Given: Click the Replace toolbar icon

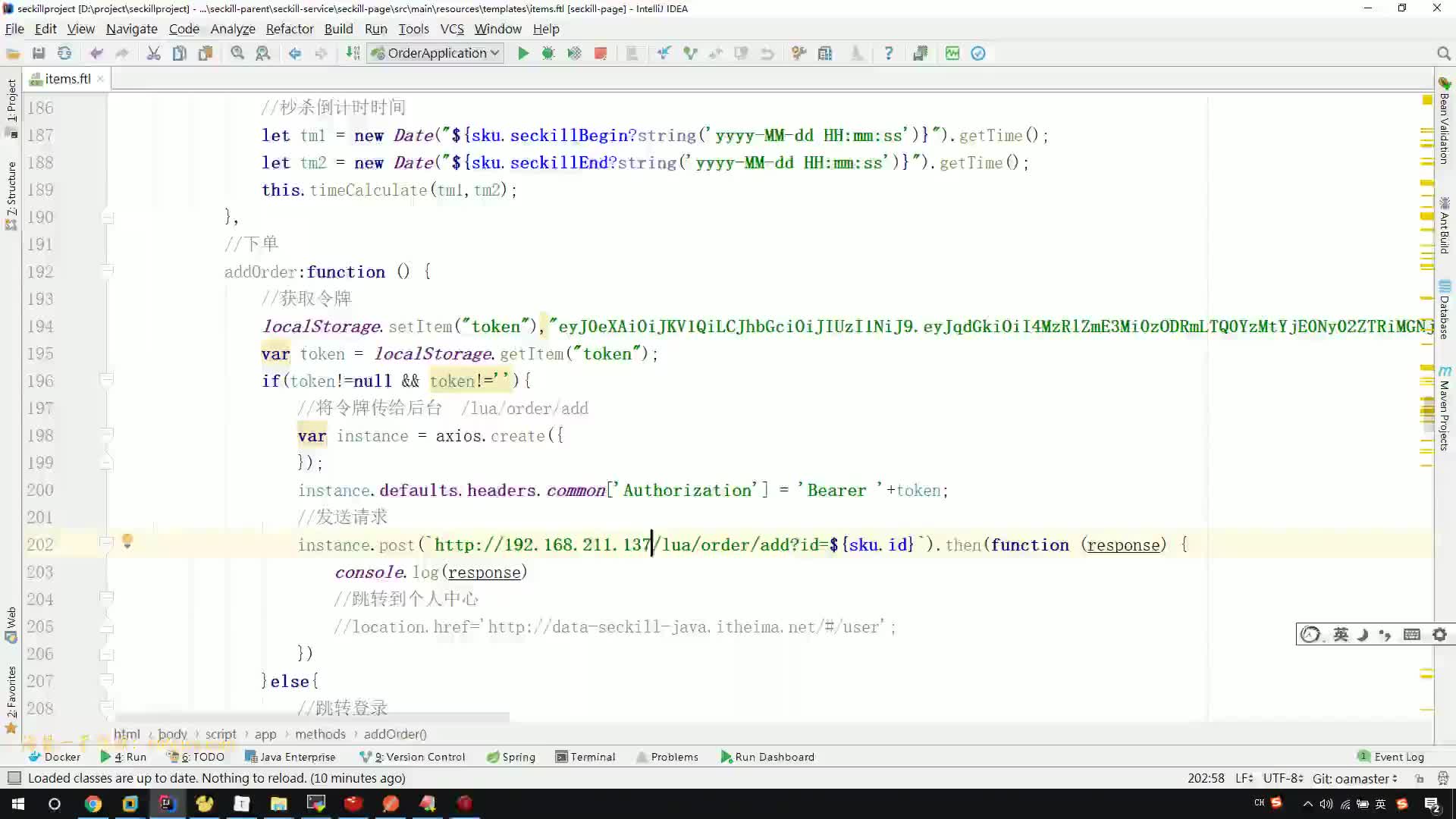Looking at the screenshot, I should pos(262,54).
